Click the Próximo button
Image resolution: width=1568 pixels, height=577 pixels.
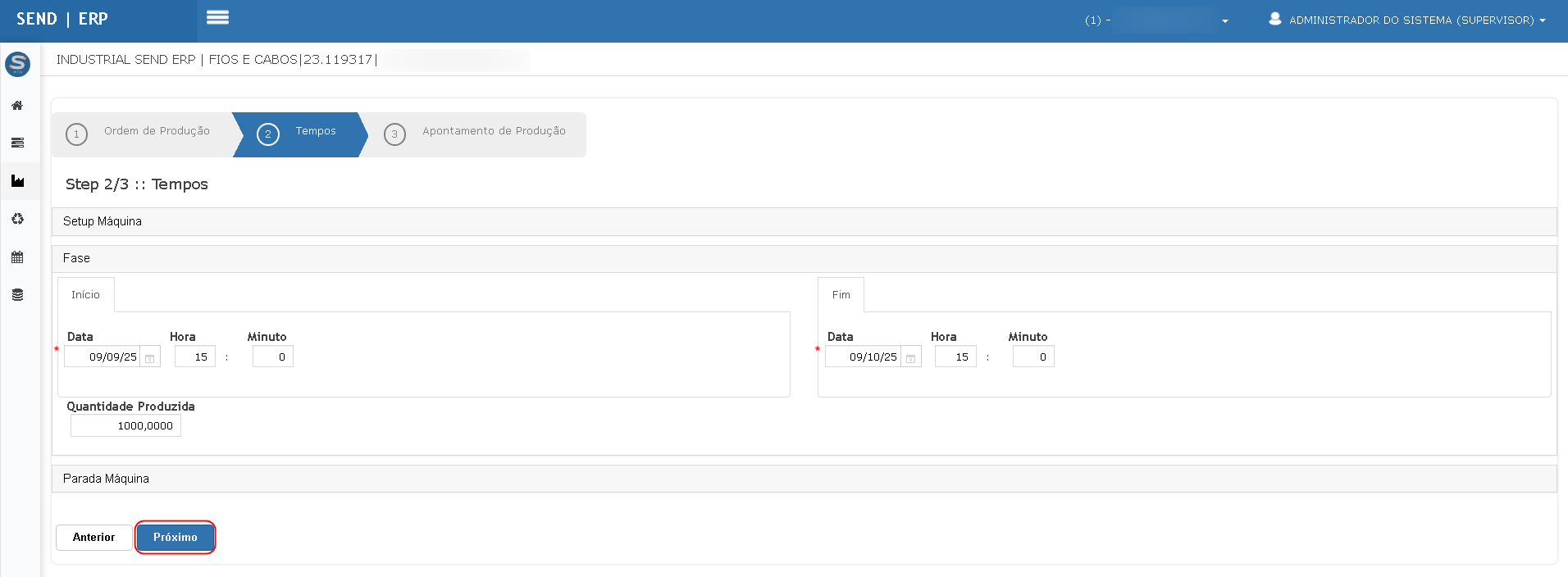point(175,538)
